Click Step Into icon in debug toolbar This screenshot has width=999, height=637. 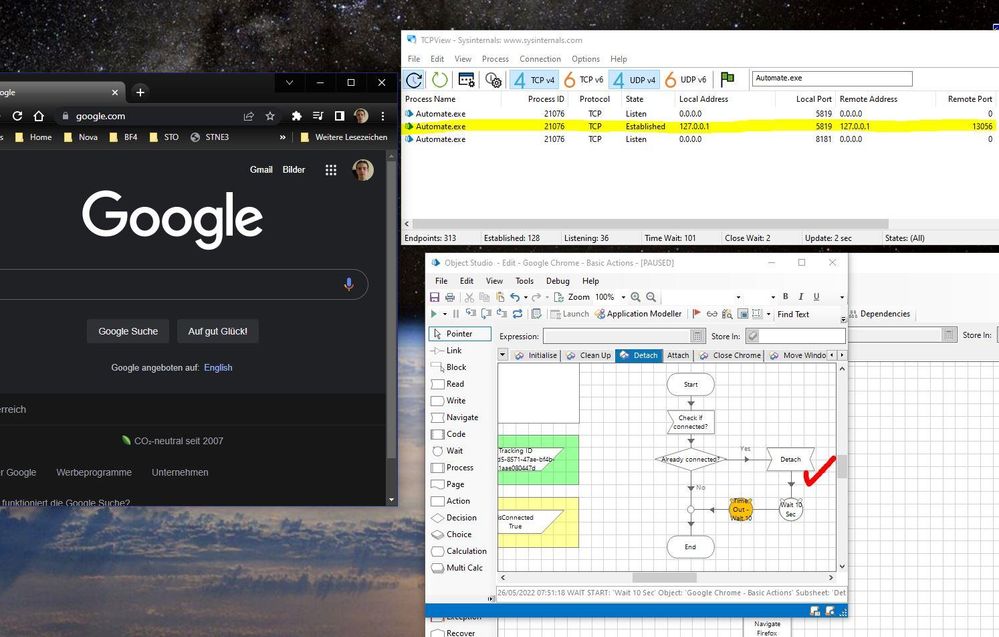[x=471, y=313]
